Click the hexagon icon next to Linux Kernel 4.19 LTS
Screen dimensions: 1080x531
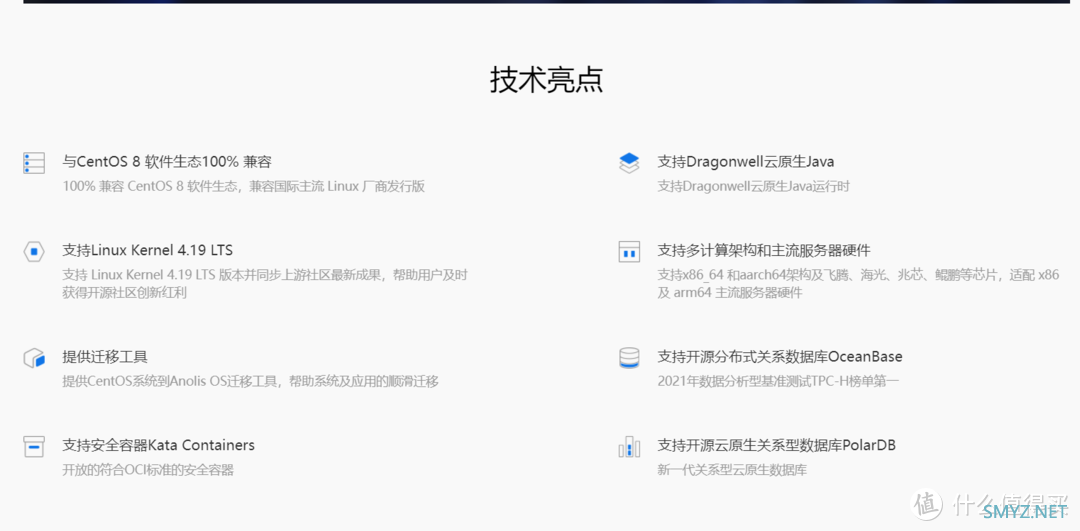pos(34,252)
